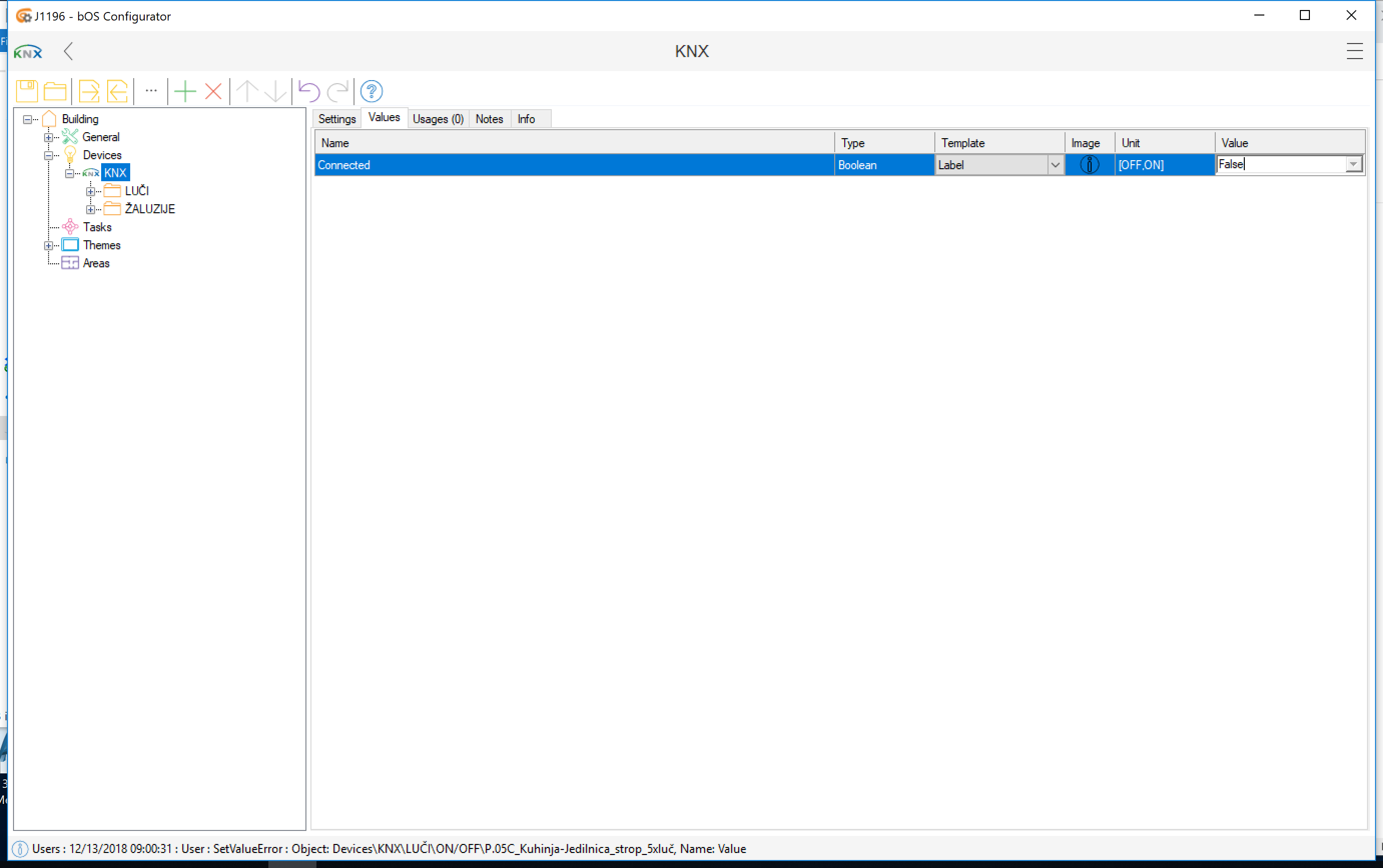
Task: Click the Import arrow toolbar icon
Action: [118, 91]
